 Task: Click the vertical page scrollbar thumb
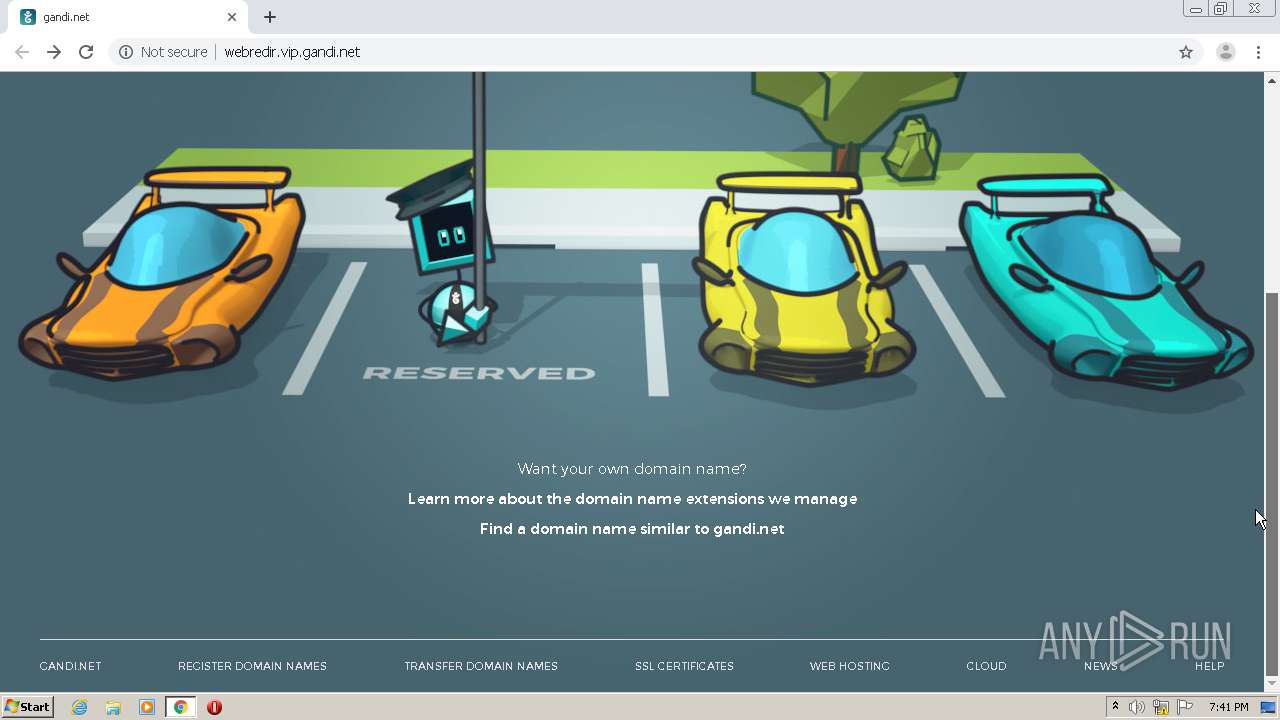coord(1272,483)
